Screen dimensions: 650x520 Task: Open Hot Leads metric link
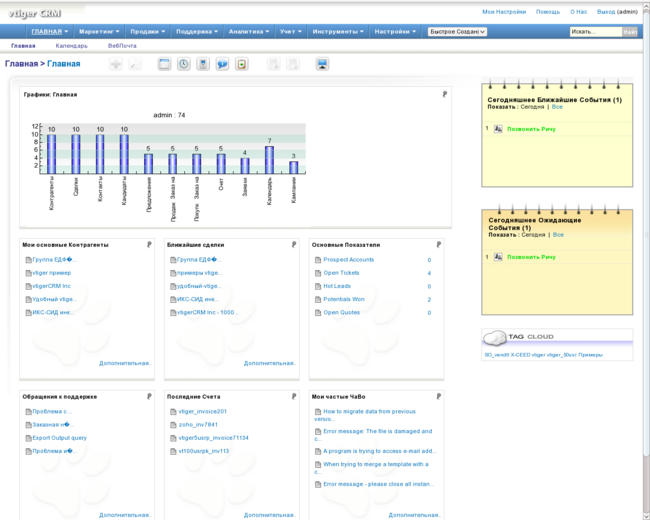(x=337, y=286)
